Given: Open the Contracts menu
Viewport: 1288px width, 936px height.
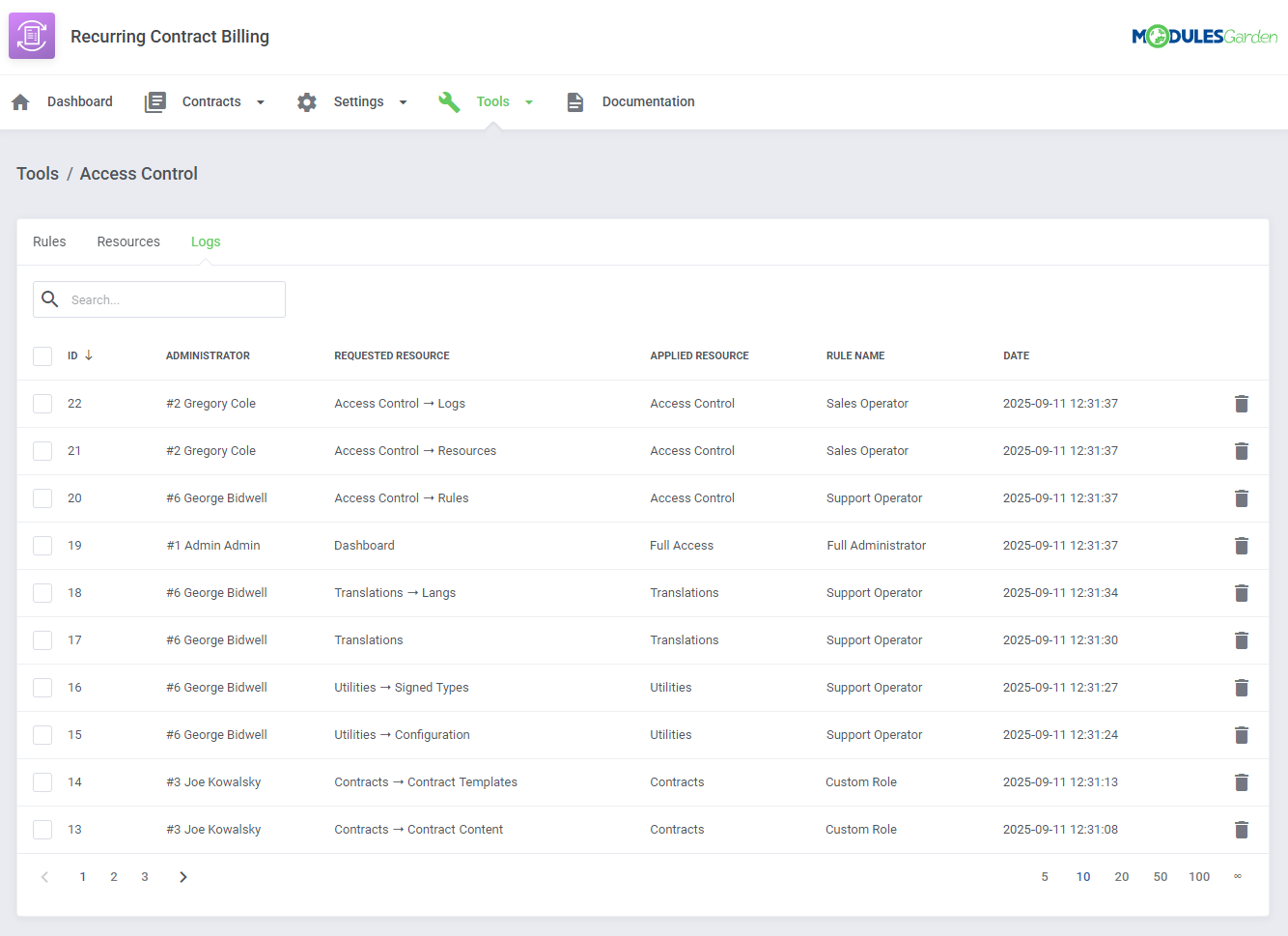Looking at the screenshot, I should pos(211,101).
